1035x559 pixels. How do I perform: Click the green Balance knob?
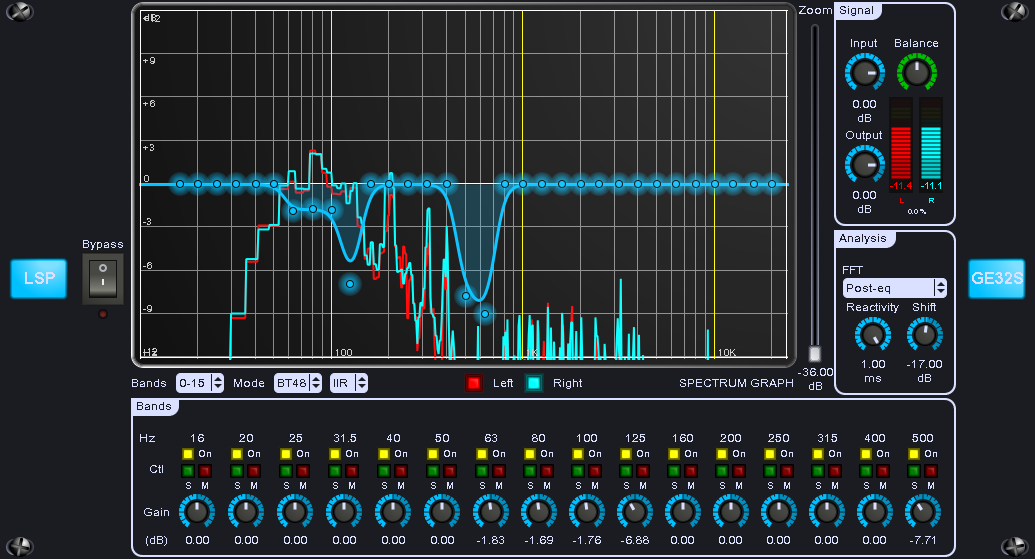(x=916, y=73)
